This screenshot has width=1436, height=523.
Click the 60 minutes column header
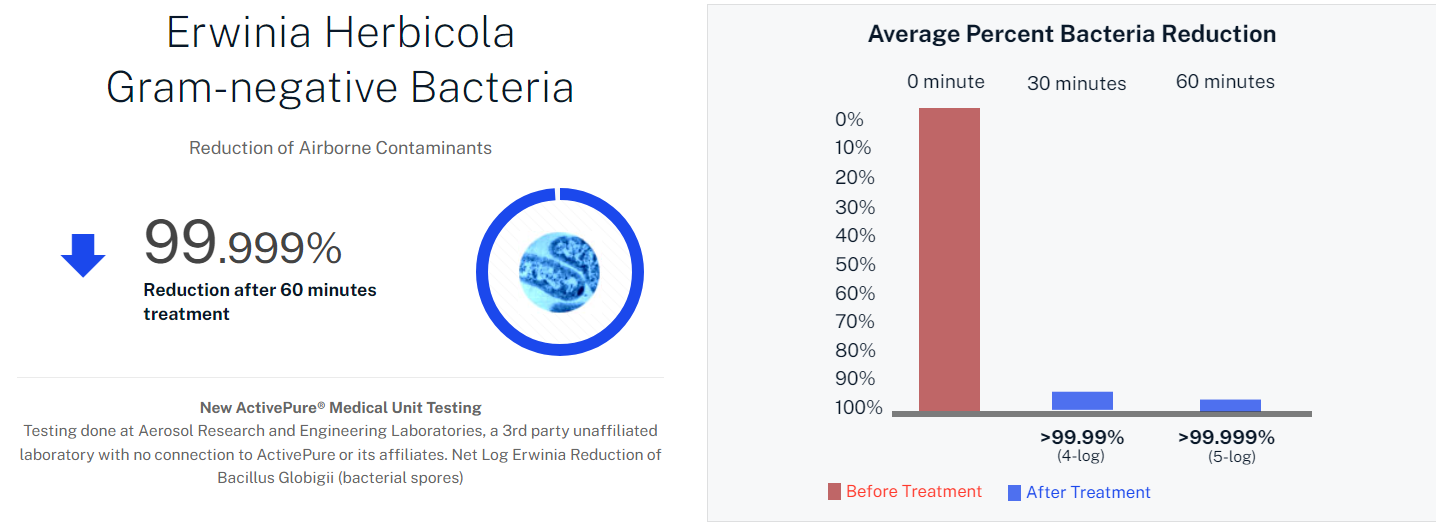1225,82
